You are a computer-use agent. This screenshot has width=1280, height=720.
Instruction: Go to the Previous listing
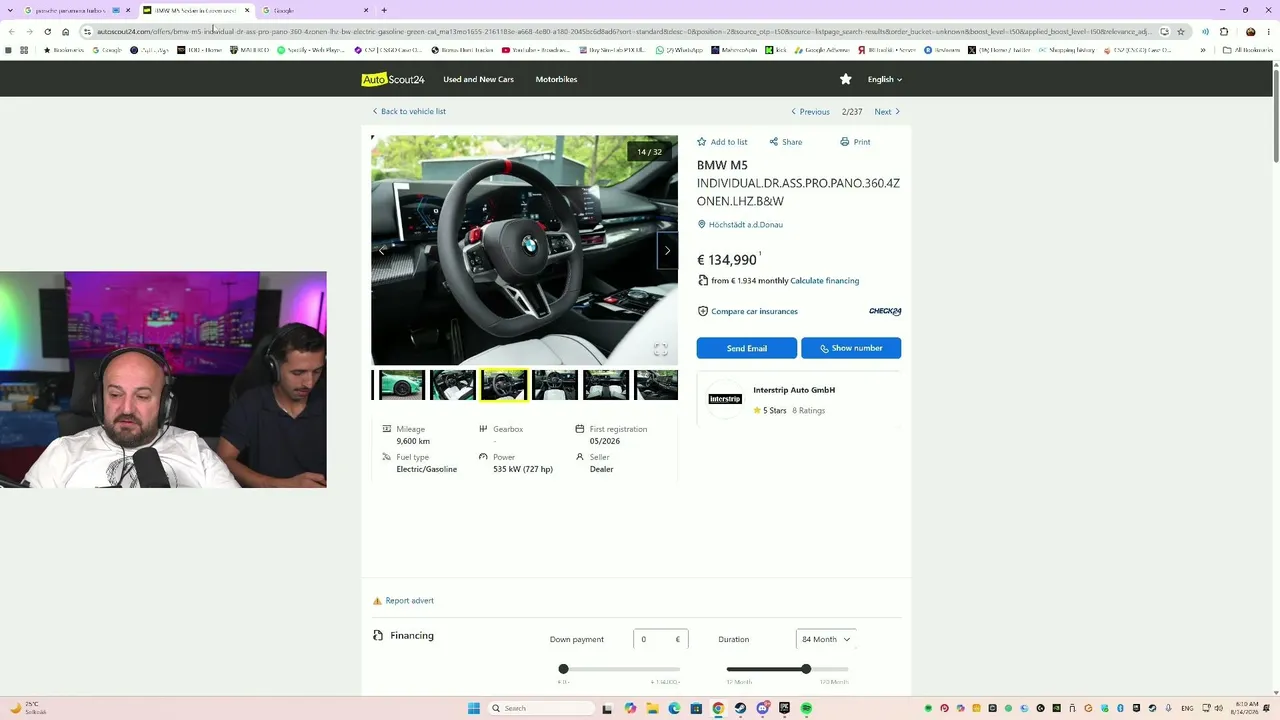pyautogui.click(x=810, y=112)
